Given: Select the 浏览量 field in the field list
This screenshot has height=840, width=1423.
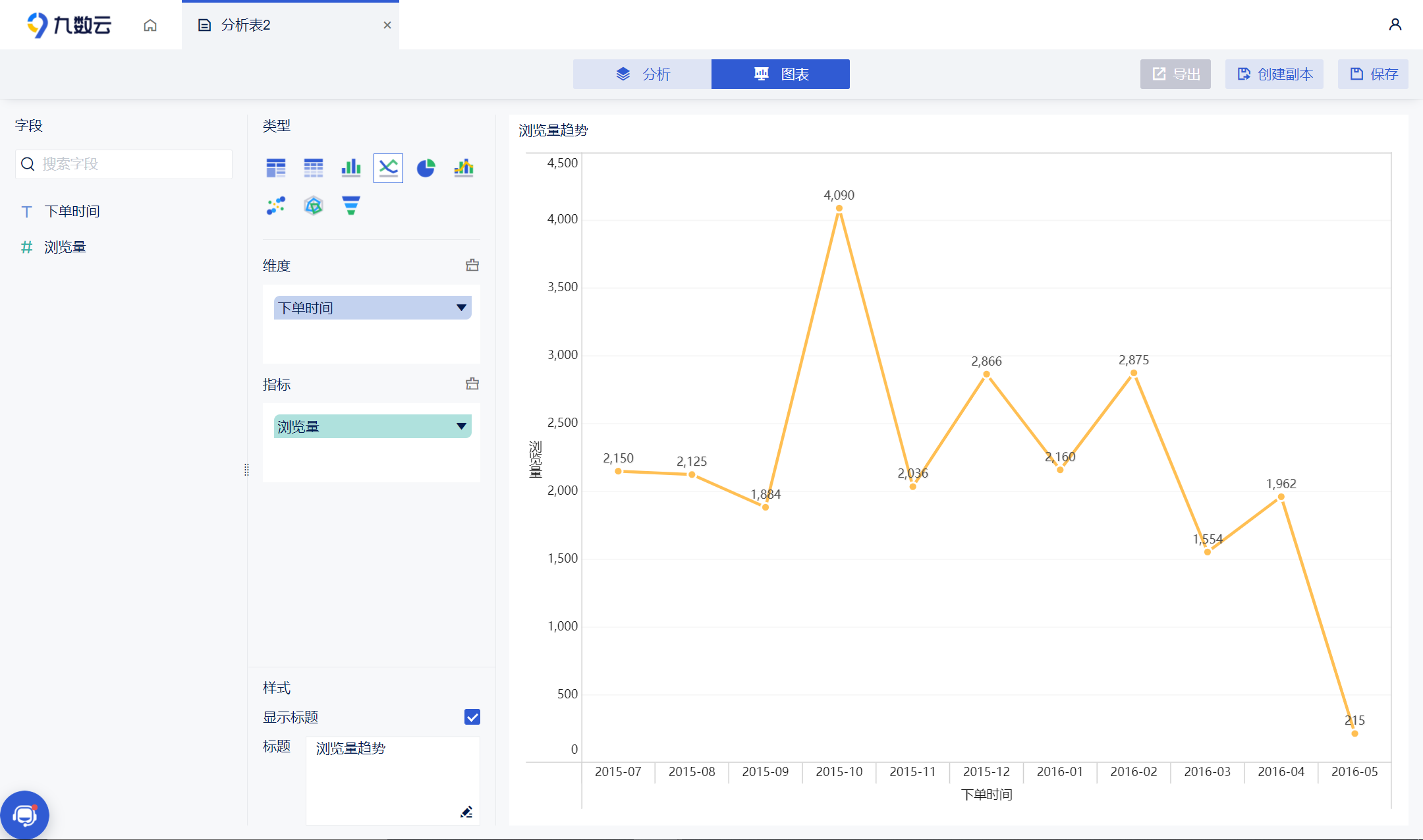Looking at the screenshot, I should coord(65,247).
